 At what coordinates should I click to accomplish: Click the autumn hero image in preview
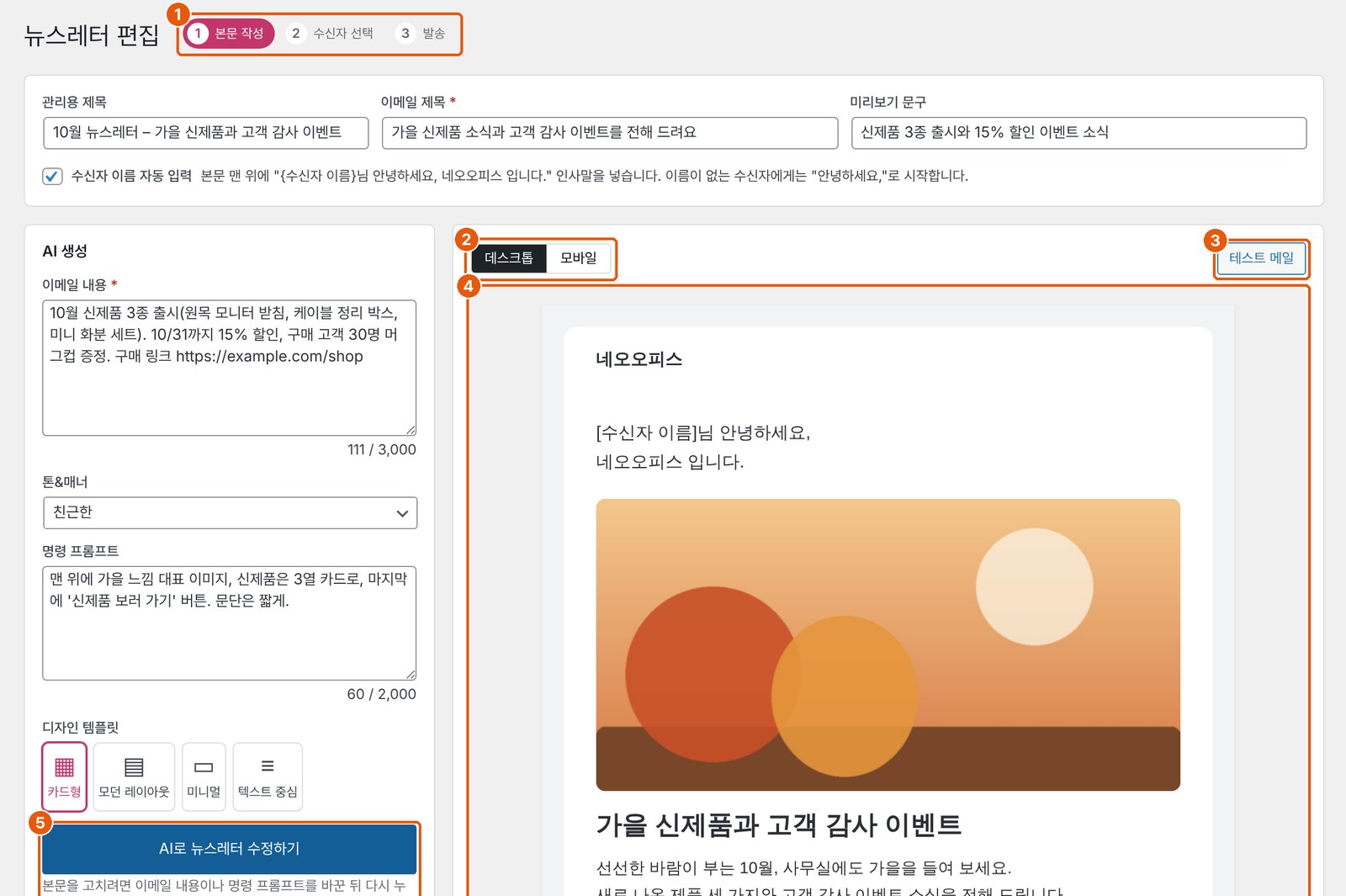point(888,644)
